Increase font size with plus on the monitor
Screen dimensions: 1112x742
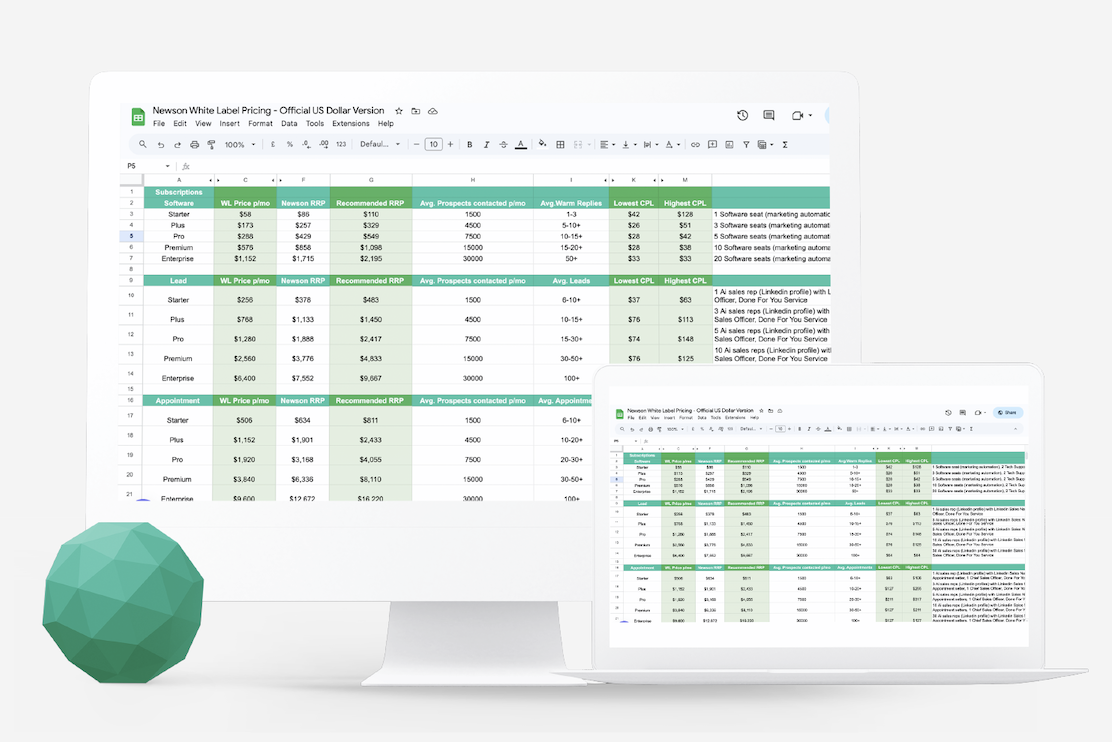(450, 145)
